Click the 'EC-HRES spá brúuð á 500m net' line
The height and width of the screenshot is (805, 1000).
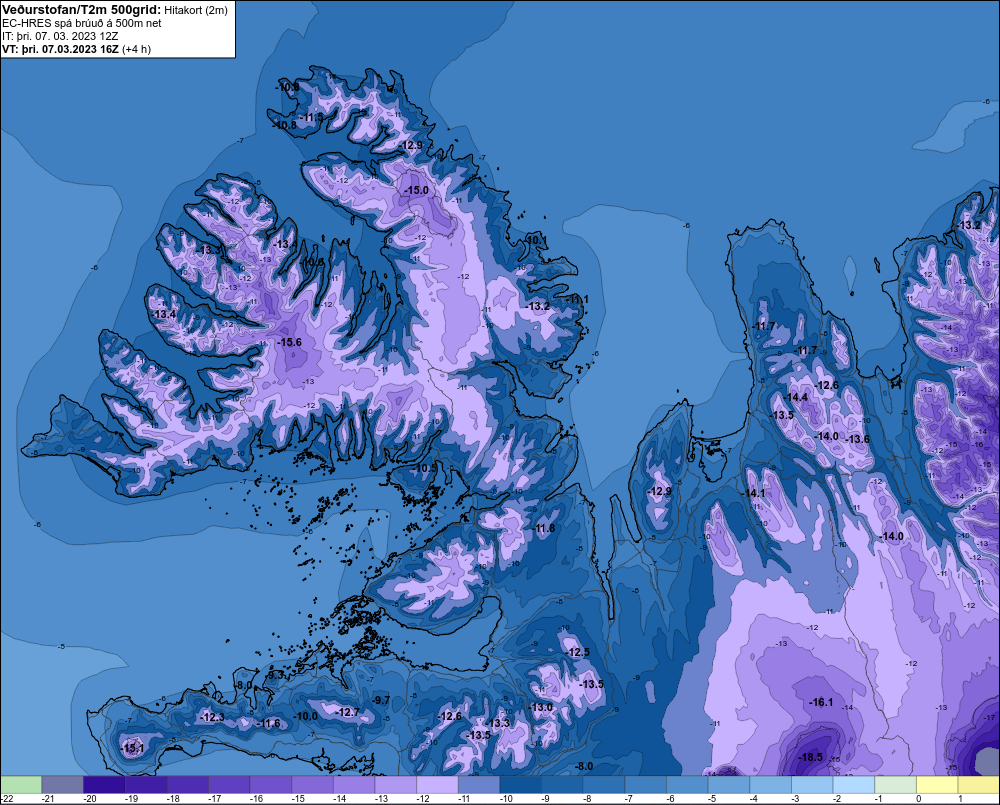pyautogui.click(x=82, y=23)
